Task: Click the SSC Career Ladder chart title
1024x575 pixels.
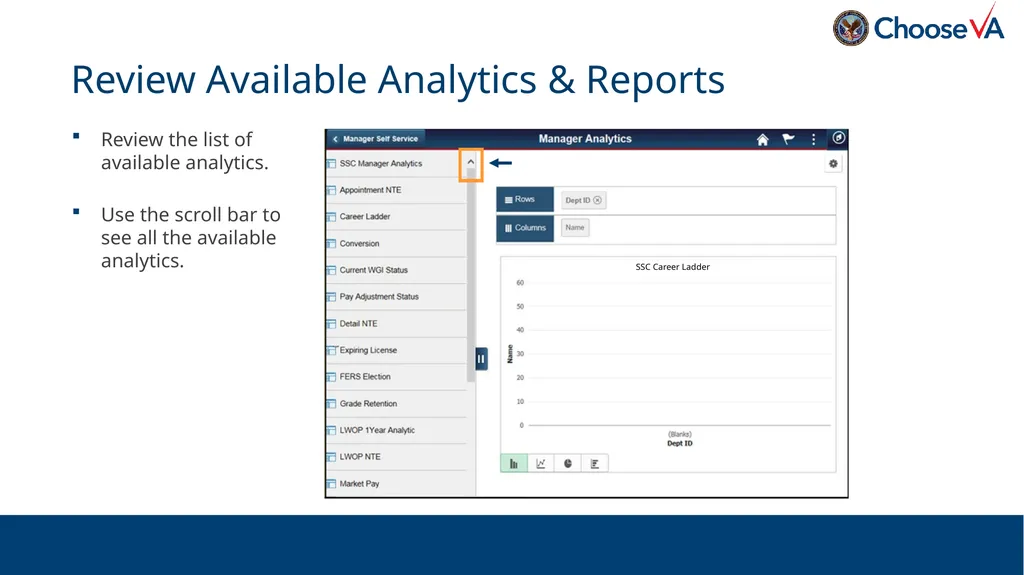Action: pyautogui.click(x=672, y=267)
